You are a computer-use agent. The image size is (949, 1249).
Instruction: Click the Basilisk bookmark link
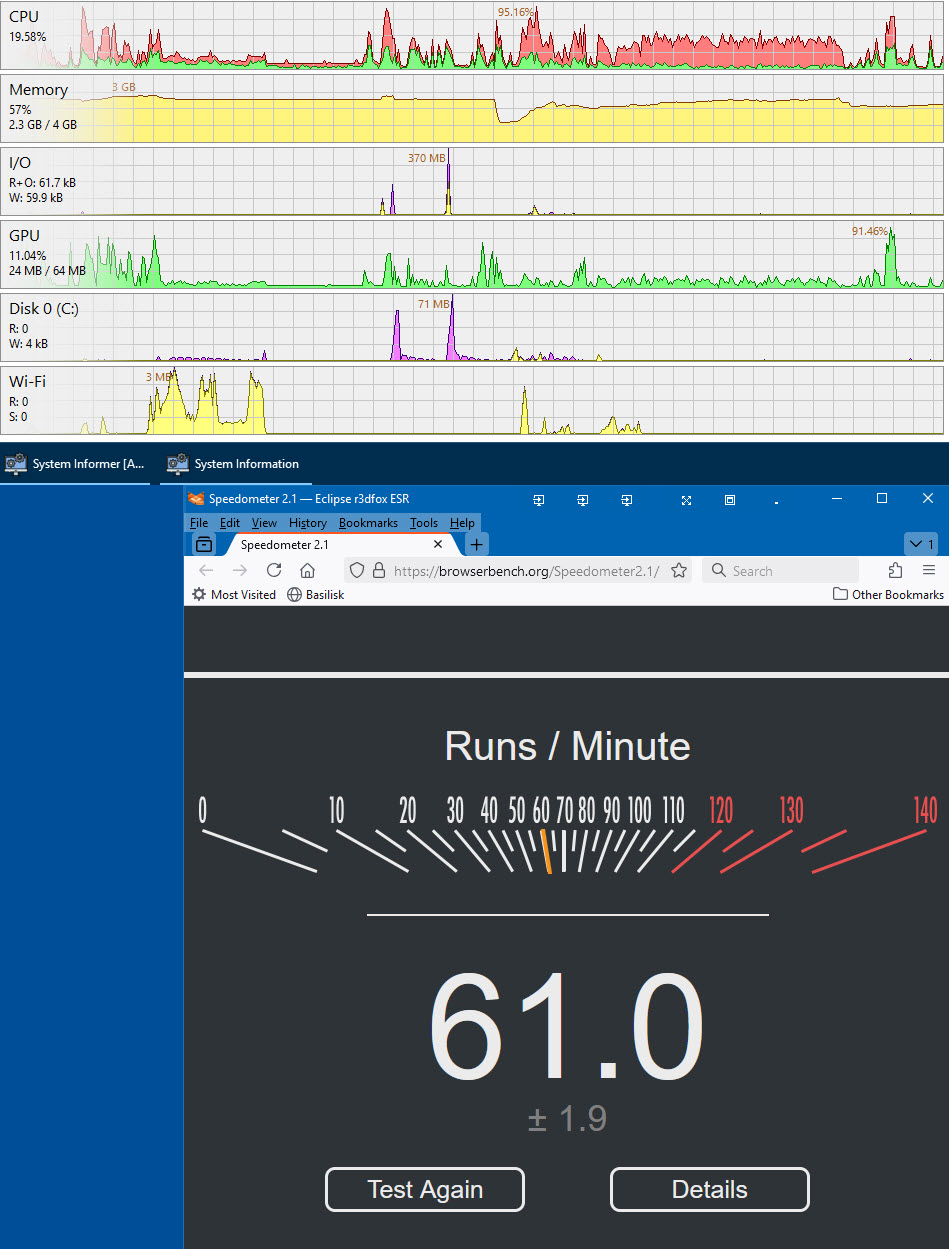315,594
